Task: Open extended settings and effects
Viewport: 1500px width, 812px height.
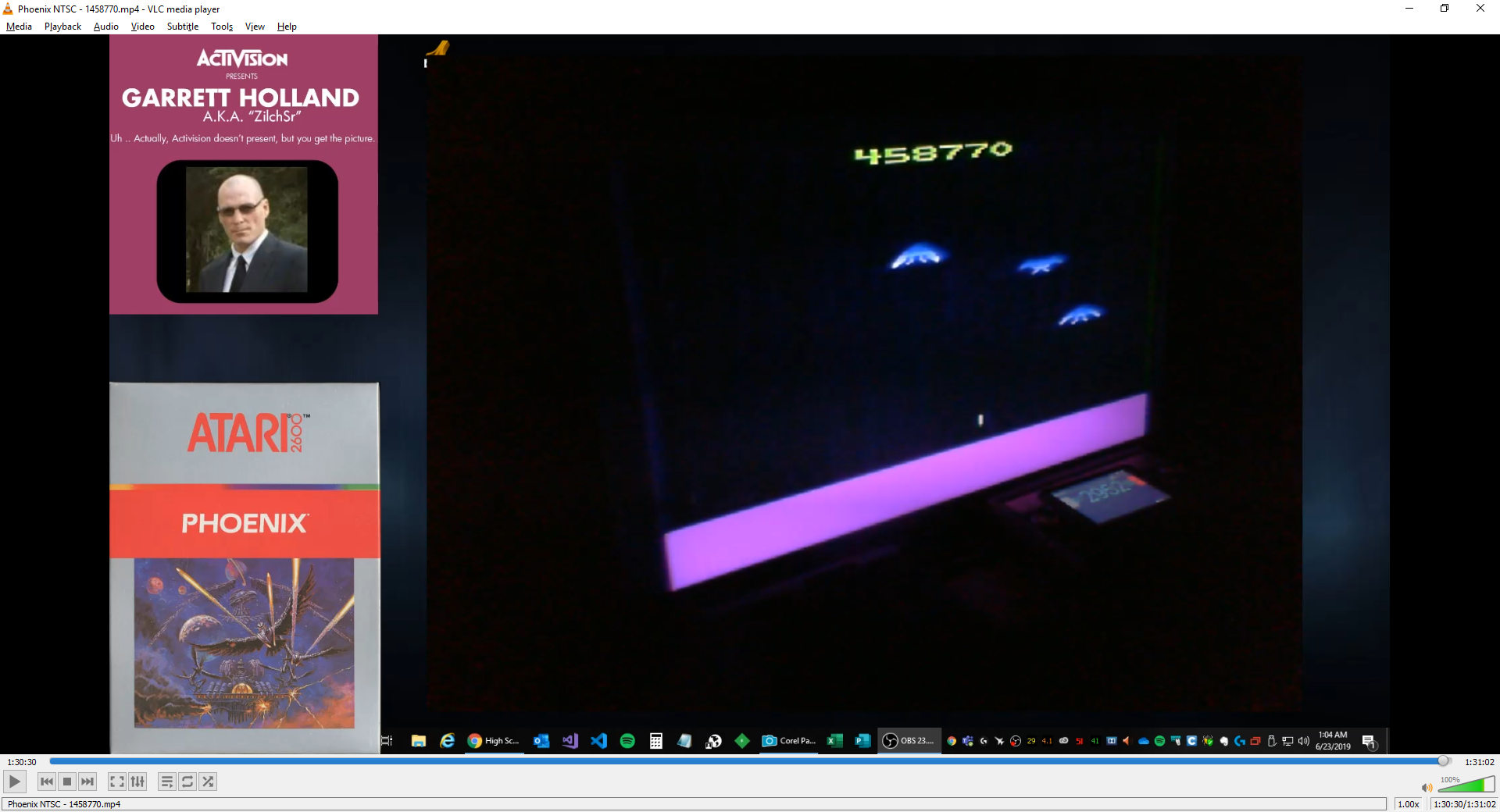Action: coord(137,782)
